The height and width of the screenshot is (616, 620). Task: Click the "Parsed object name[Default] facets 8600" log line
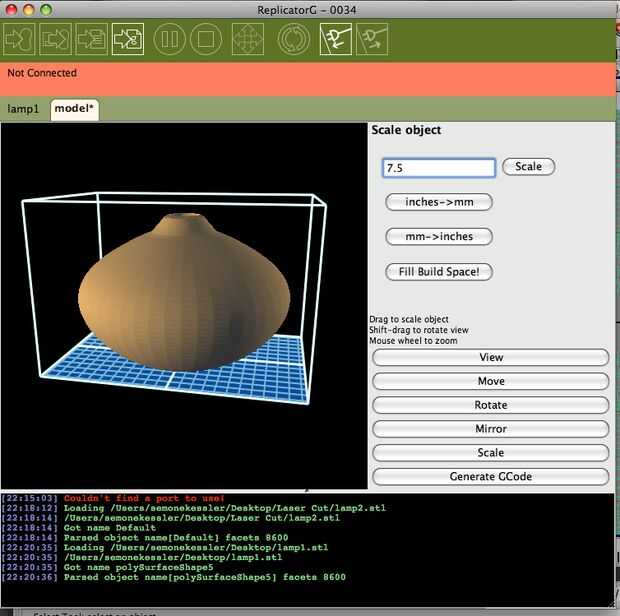[176, 538]
